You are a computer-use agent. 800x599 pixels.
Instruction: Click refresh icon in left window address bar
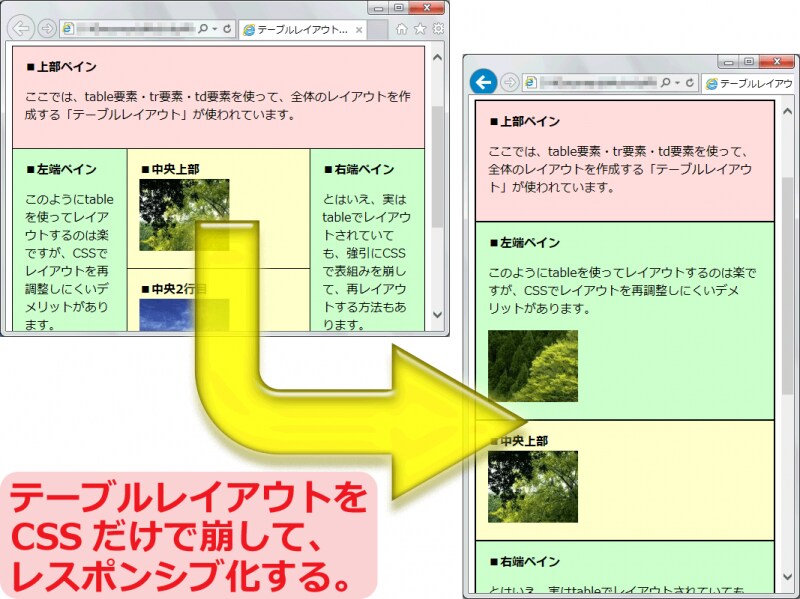click(227, 29)
